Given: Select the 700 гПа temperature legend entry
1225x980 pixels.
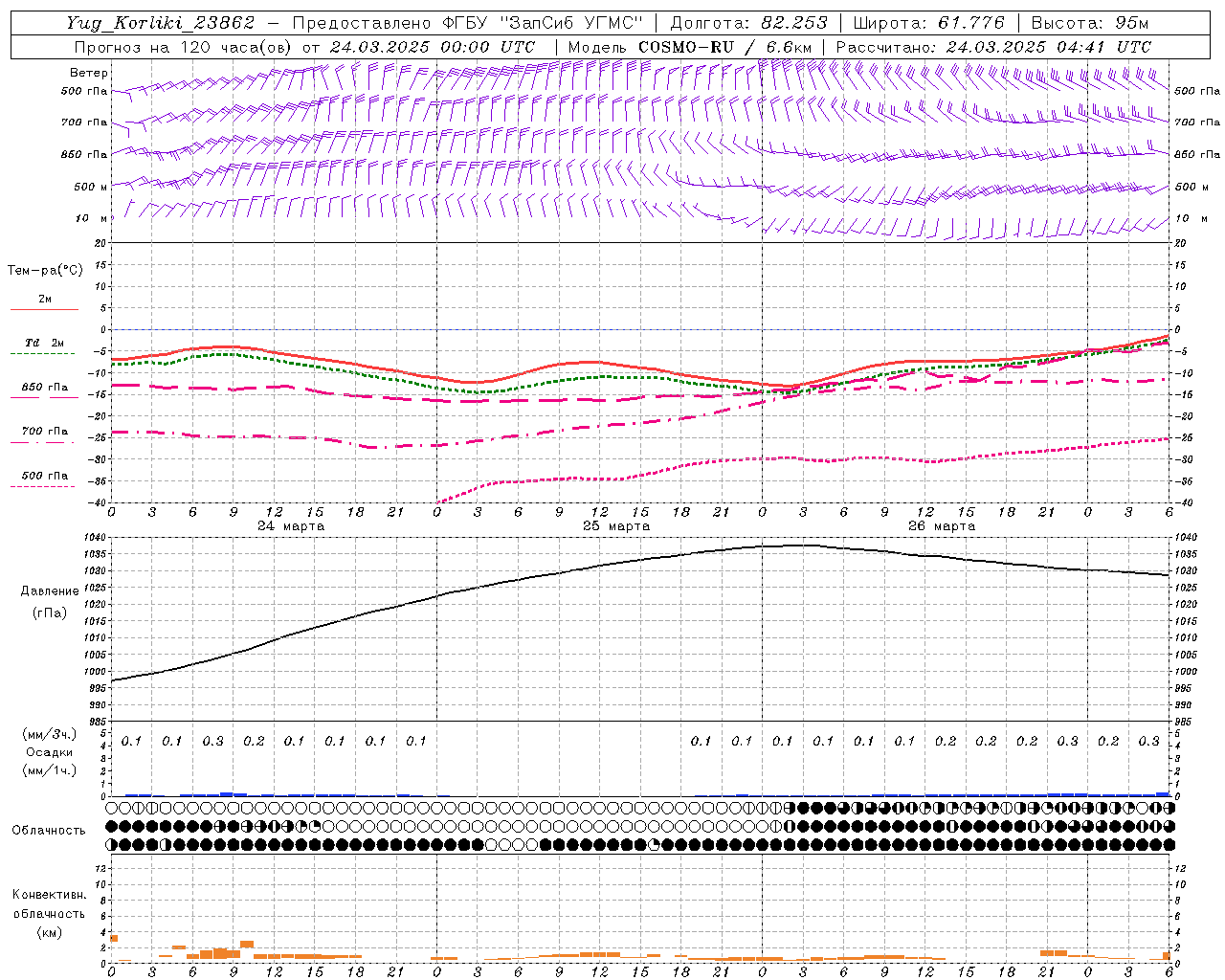Looking at the screenshot, I should pyautogui.click(x=44, y=432).
